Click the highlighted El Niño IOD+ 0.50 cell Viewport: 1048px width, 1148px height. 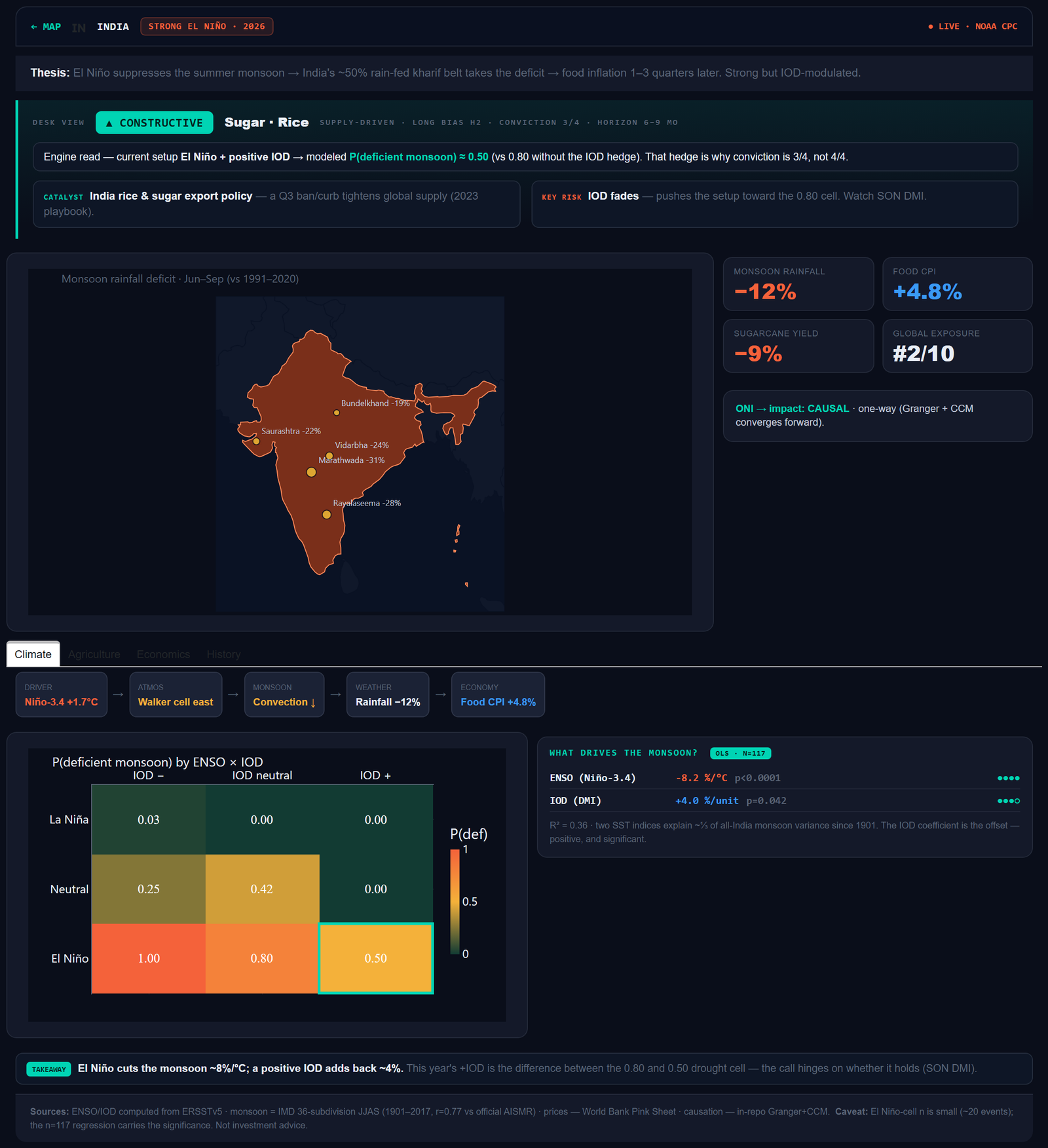pyautogui.click(x=376, y=958)
